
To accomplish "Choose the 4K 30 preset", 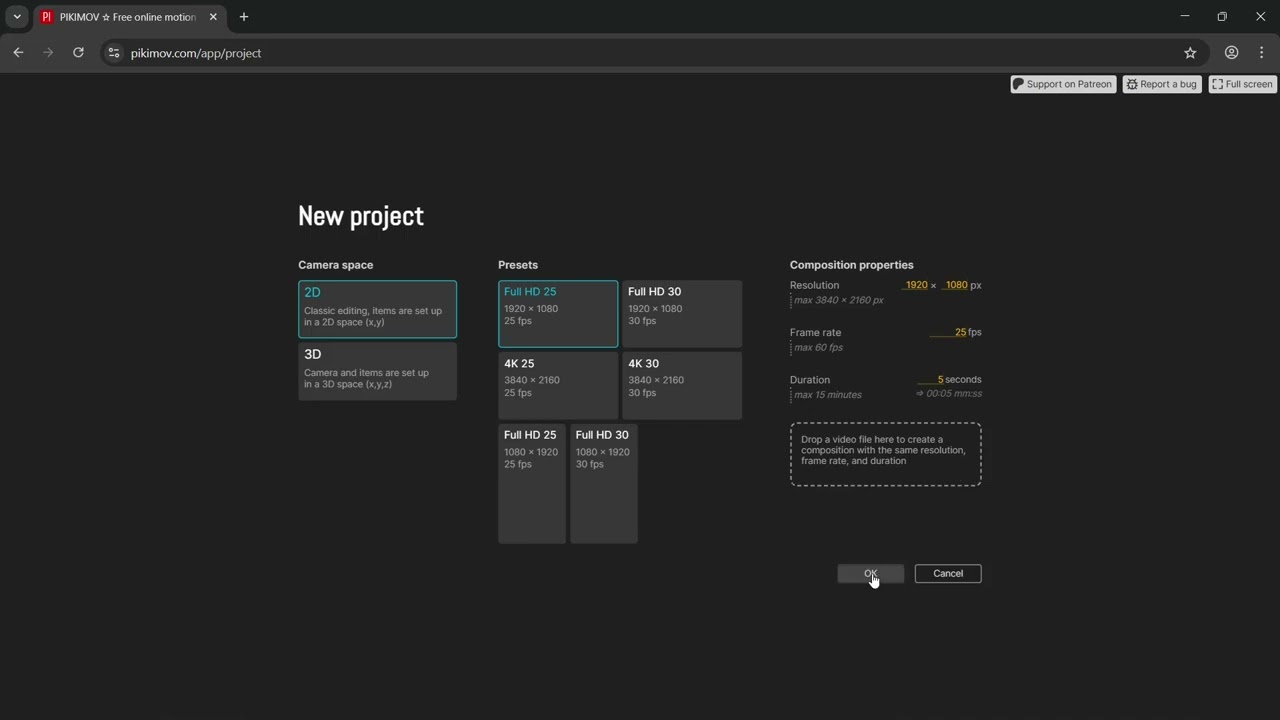I will pos(682,385).
